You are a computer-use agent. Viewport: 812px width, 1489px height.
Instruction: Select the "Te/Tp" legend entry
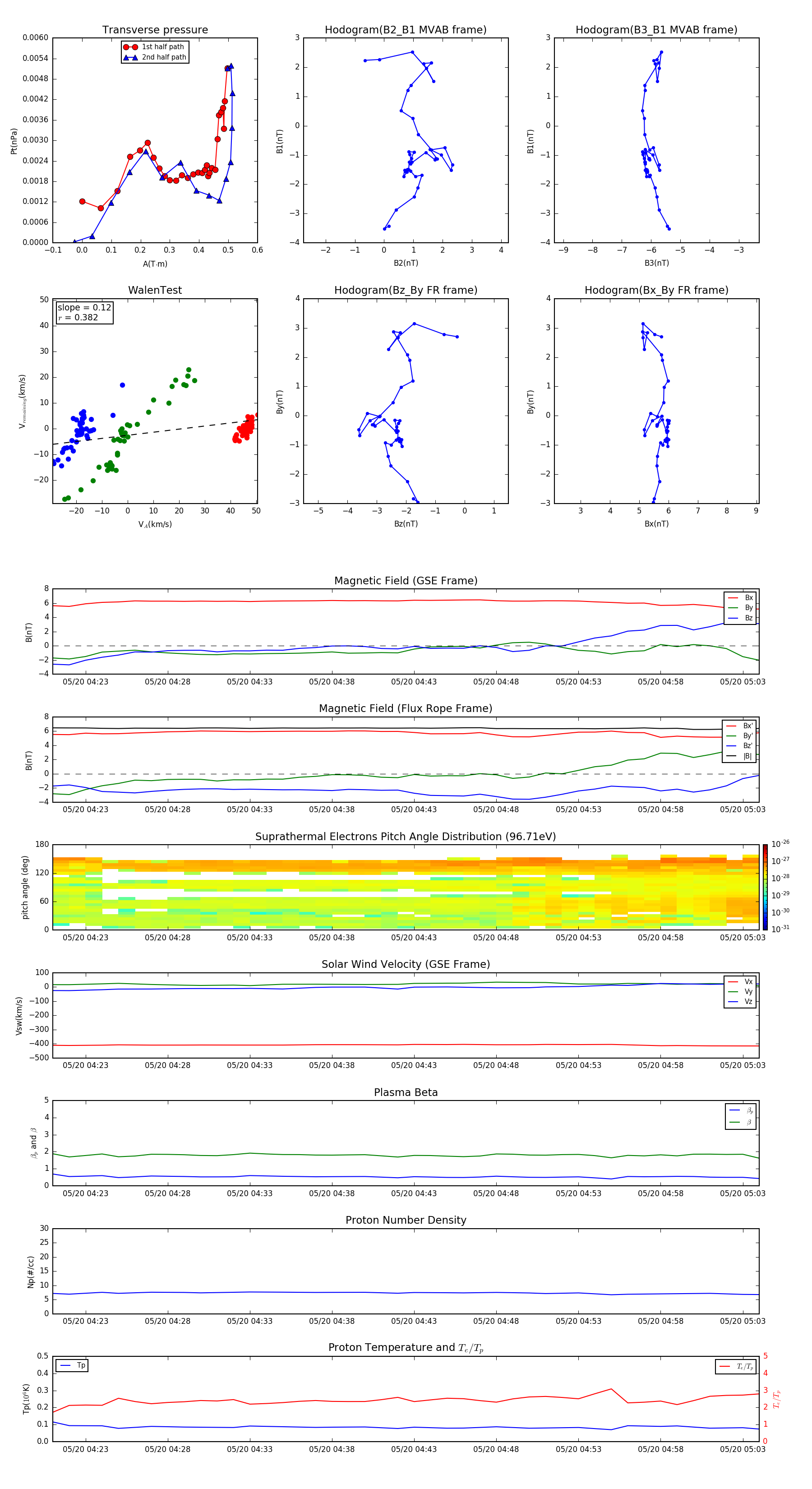pyautogui.click(x=736, y=1366)
